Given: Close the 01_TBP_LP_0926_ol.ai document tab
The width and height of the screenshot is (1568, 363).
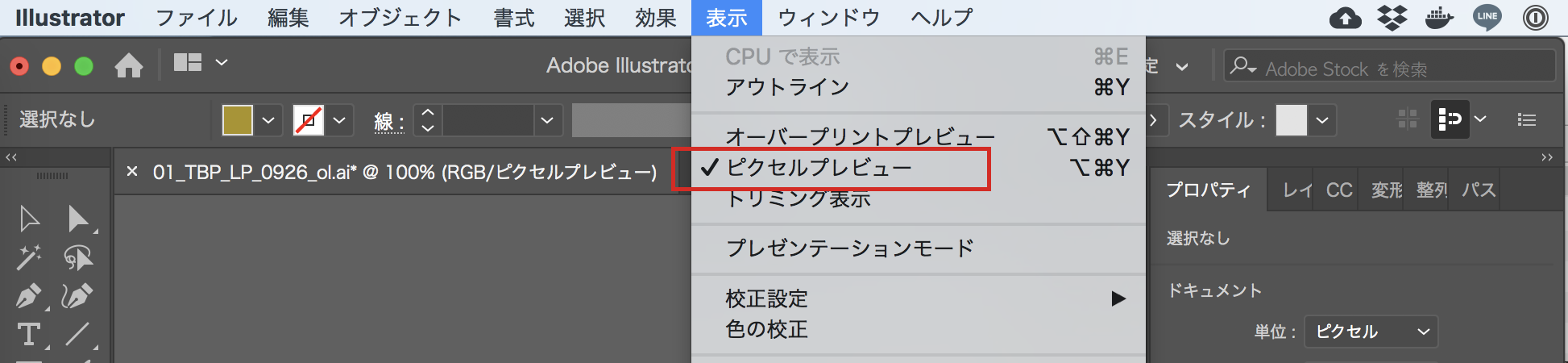Looking at the screenshot, I should tap(132, 172).
